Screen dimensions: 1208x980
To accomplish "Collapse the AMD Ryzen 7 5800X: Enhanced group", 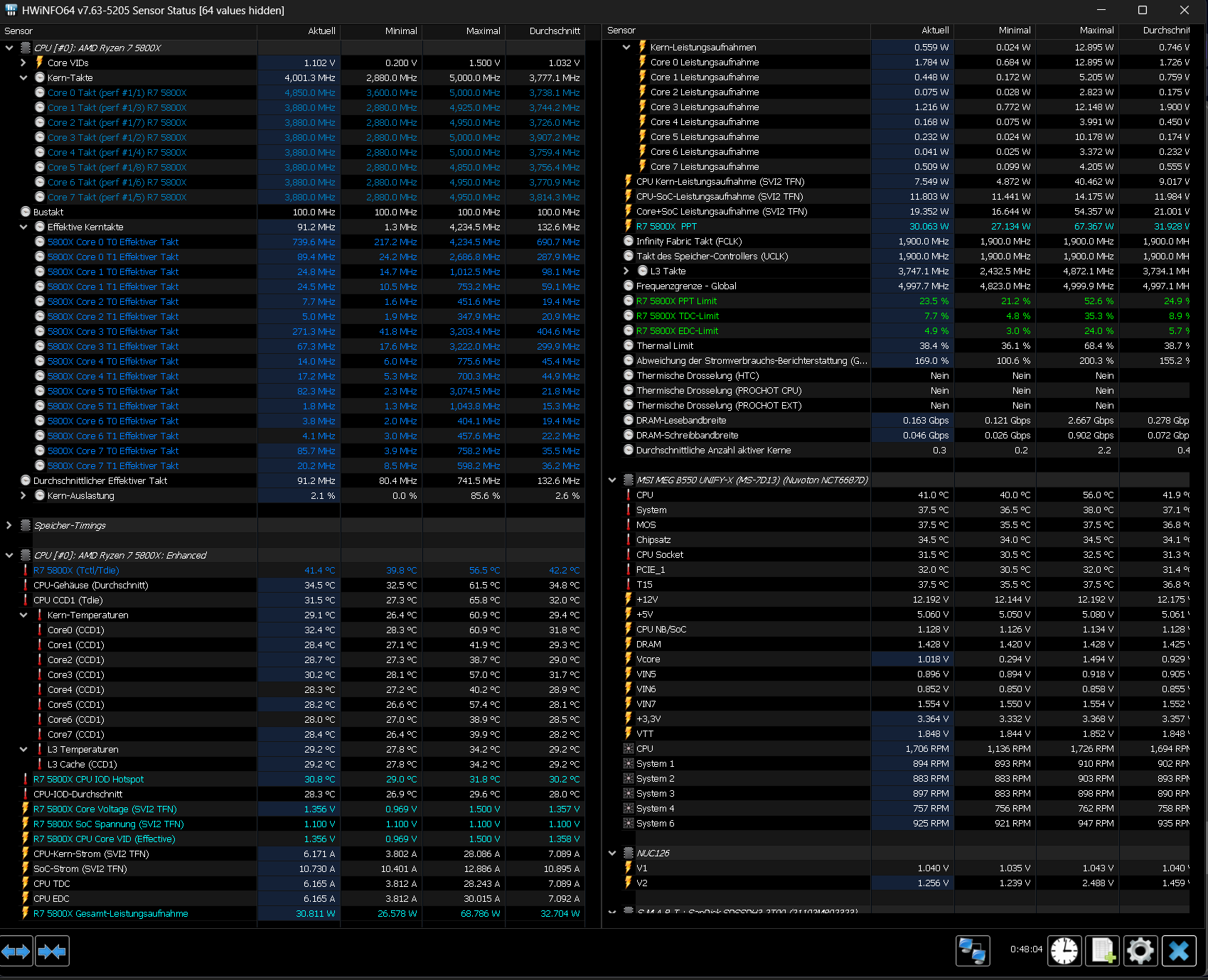I will [9, 555].
